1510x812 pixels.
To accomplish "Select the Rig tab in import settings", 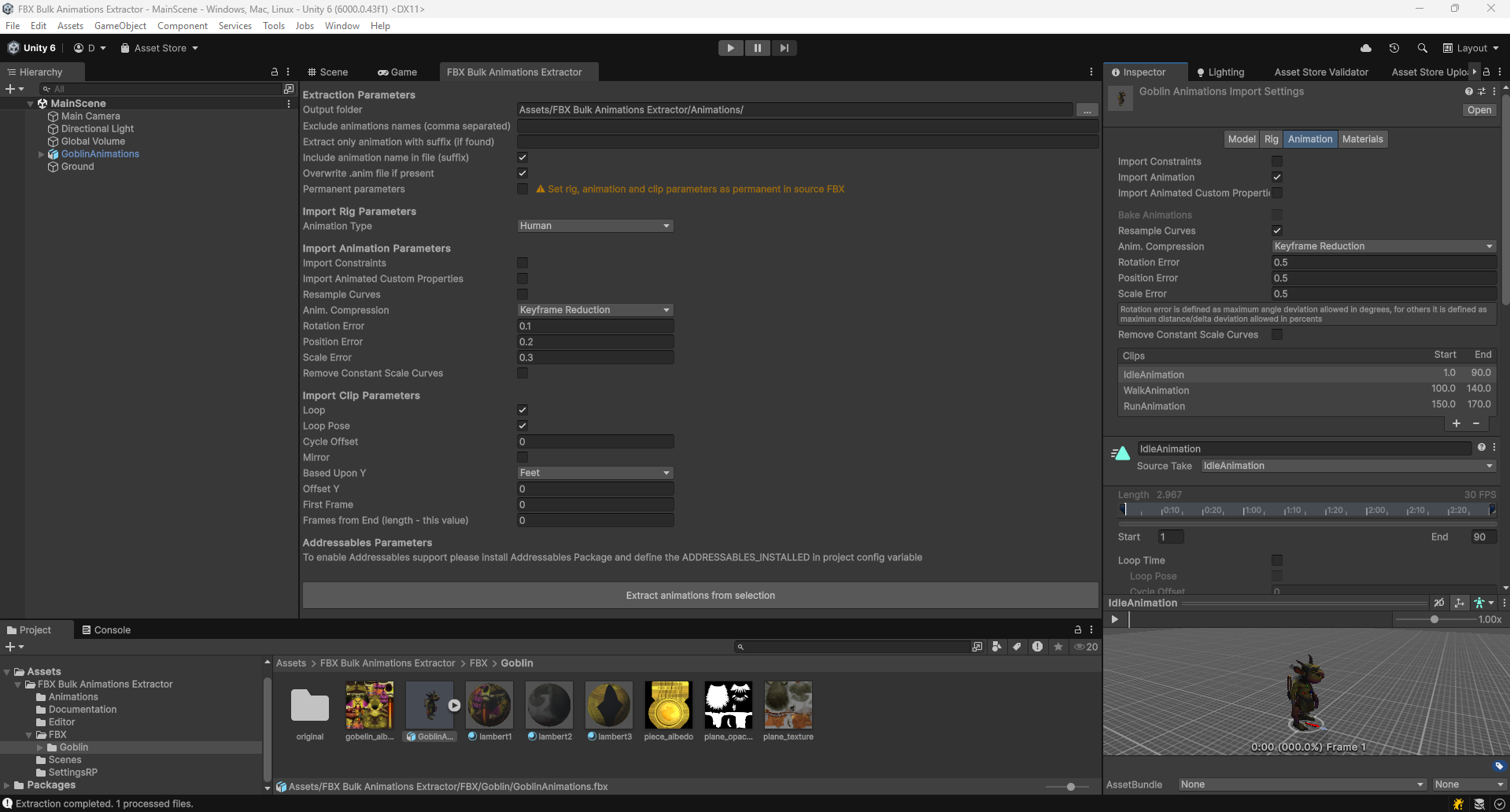I will pos(1272,139).
